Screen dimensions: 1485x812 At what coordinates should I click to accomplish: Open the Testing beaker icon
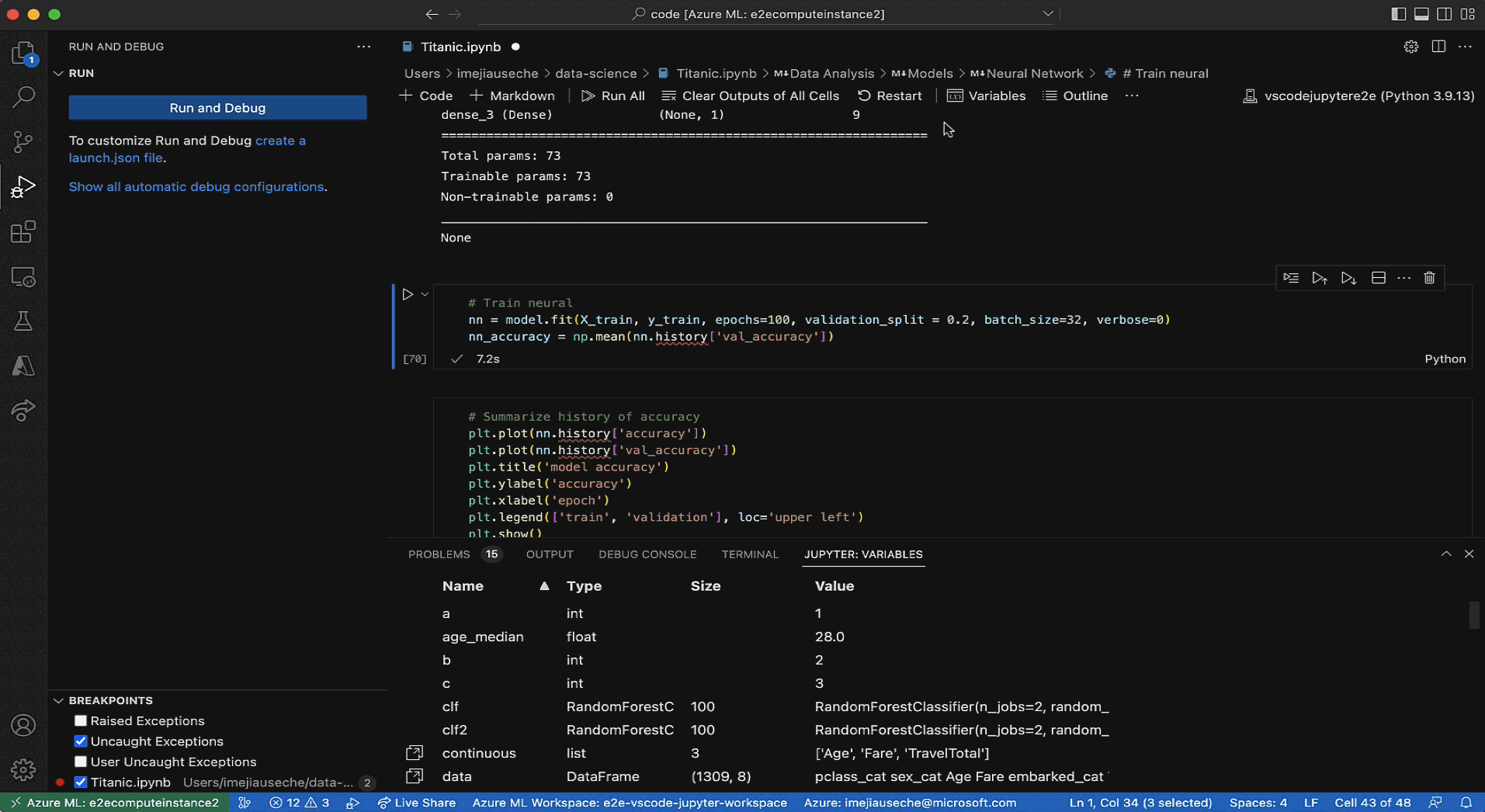(x=23, y=321)
